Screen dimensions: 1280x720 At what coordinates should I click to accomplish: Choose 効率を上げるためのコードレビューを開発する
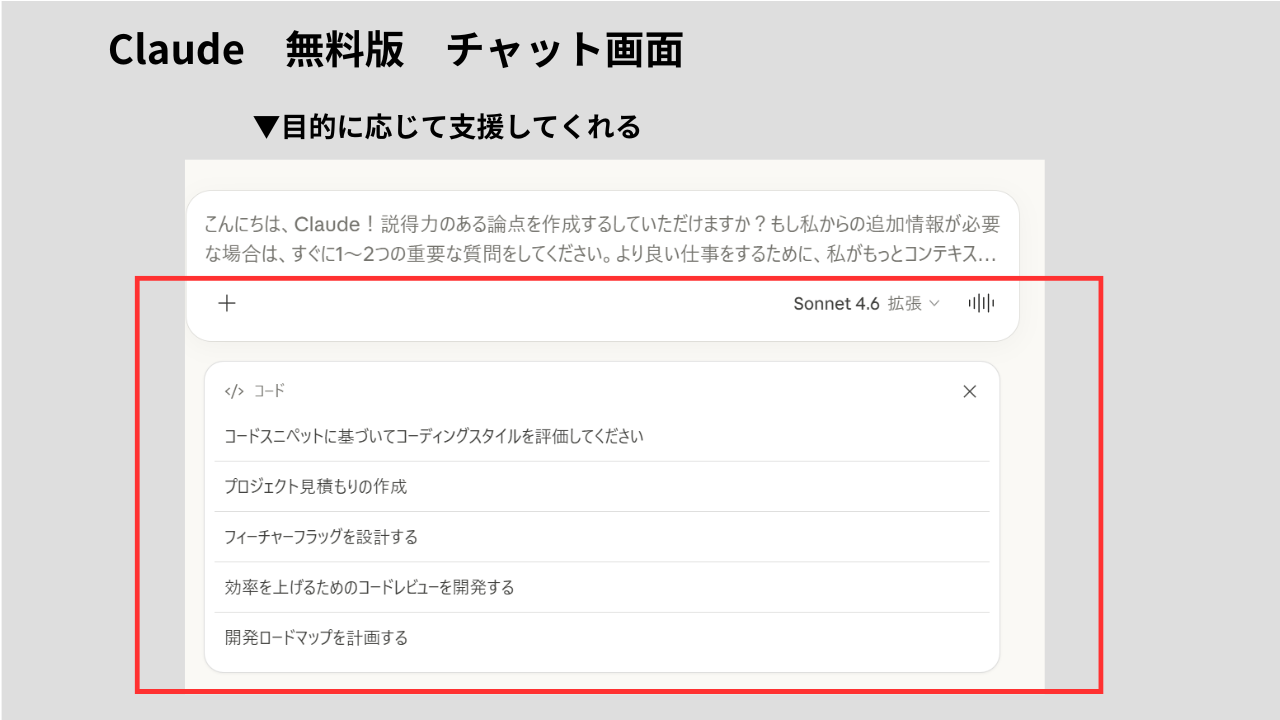coord(369,587)
